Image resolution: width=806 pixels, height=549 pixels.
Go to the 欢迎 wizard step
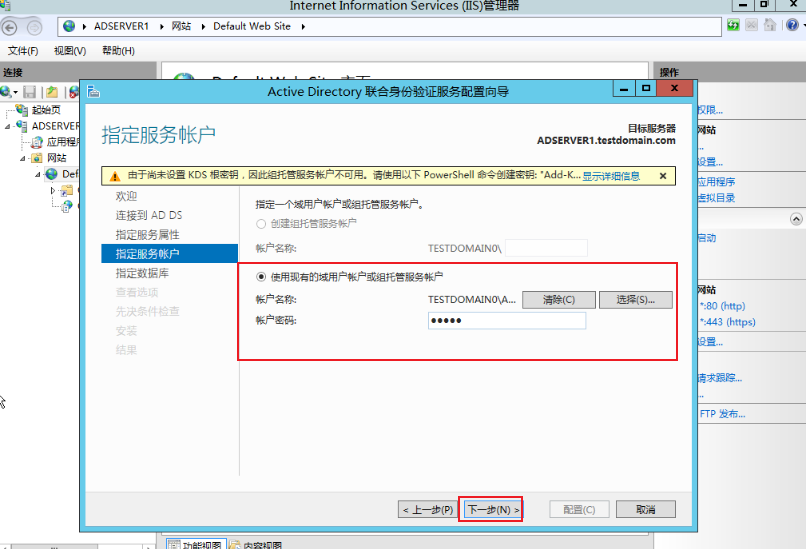[126, 196]
